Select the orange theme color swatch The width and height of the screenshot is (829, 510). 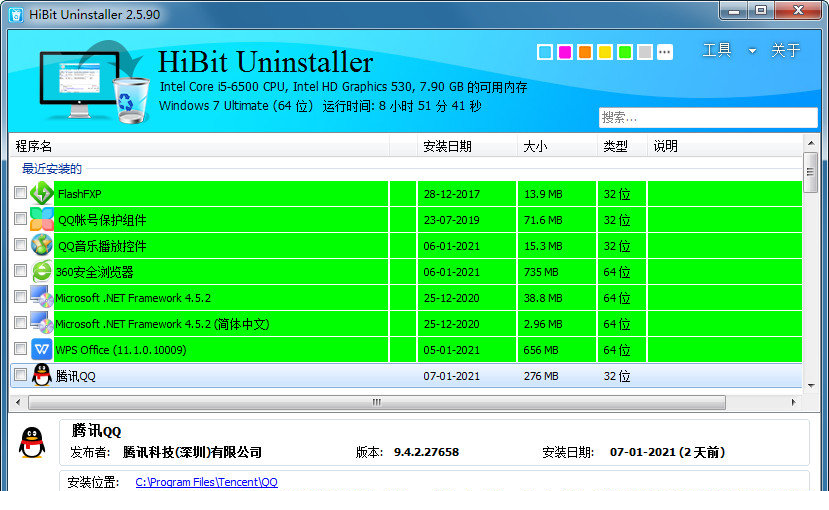[585, 52]
